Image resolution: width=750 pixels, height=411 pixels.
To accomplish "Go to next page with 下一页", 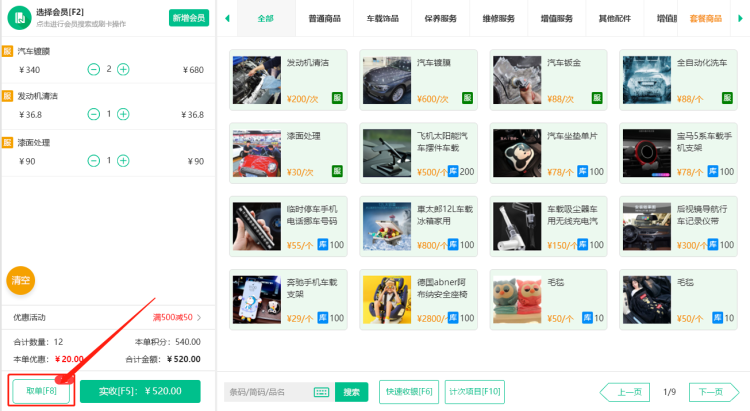I will tap(710, 392).
